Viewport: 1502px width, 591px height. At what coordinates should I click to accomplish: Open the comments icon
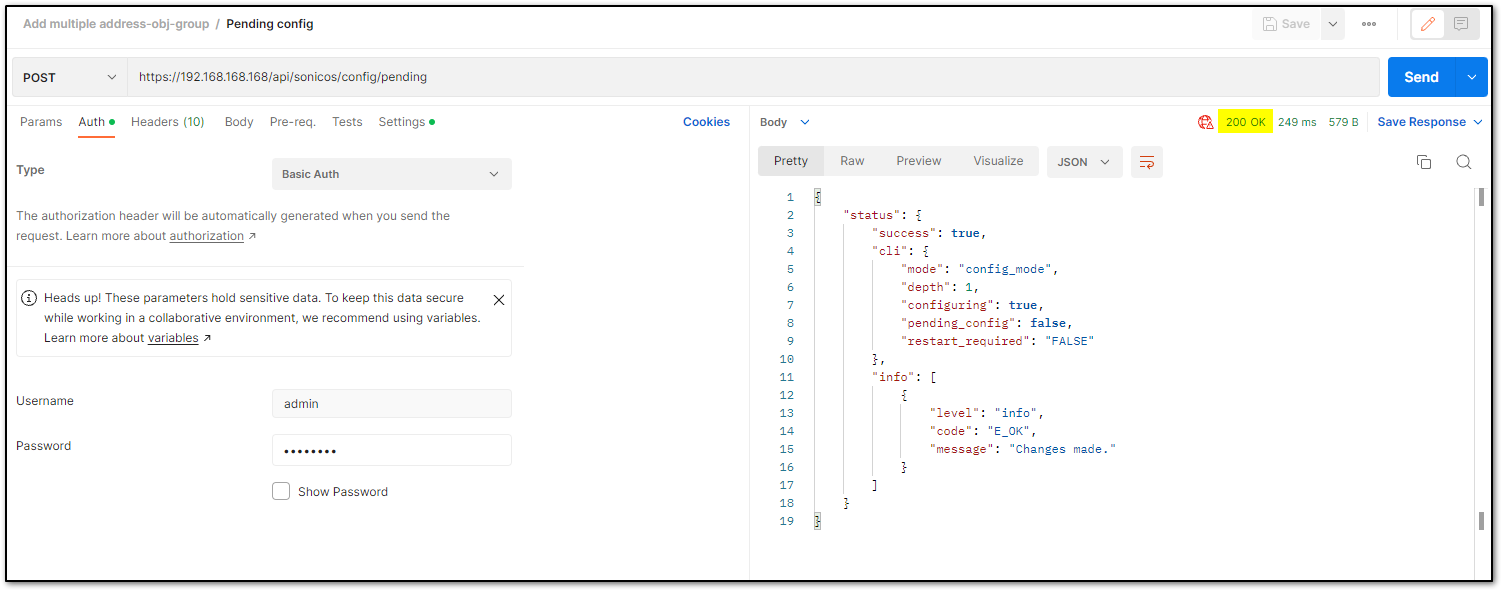pos(1461,24)
